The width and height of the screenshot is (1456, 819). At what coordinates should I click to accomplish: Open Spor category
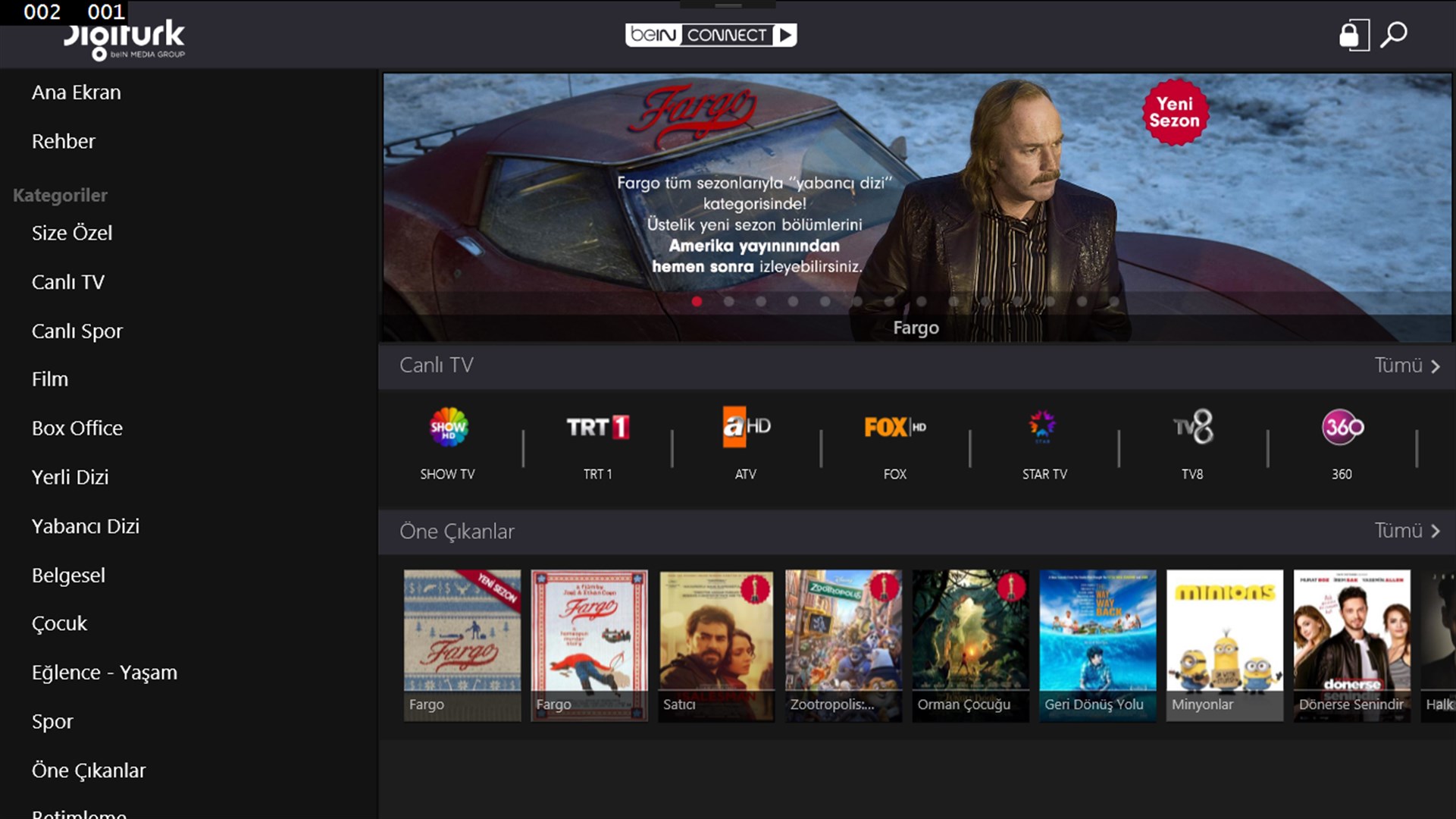[x=52, y=722]
